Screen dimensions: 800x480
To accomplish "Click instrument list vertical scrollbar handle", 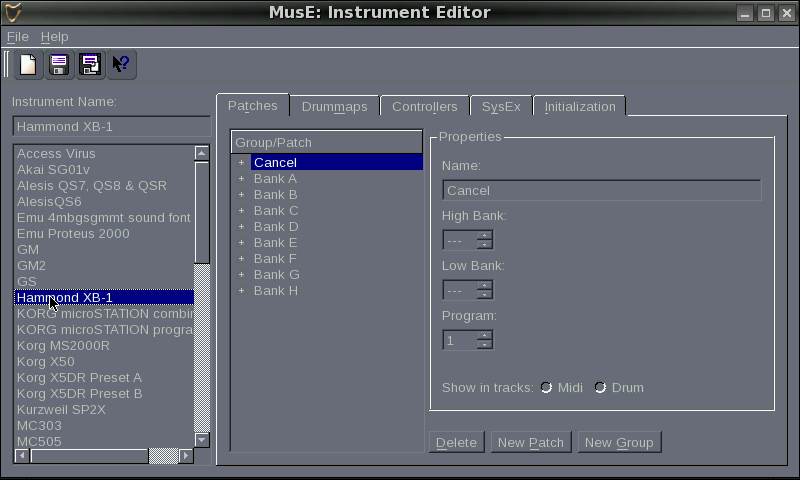I will 202,212.
